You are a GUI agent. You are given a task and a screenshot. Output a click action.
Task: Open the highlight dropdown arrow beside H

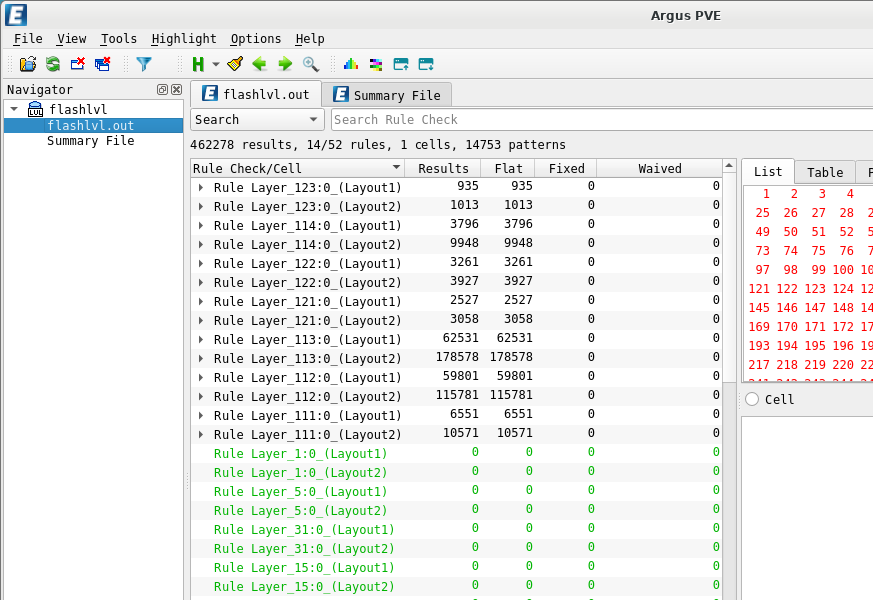pos(215,65)
